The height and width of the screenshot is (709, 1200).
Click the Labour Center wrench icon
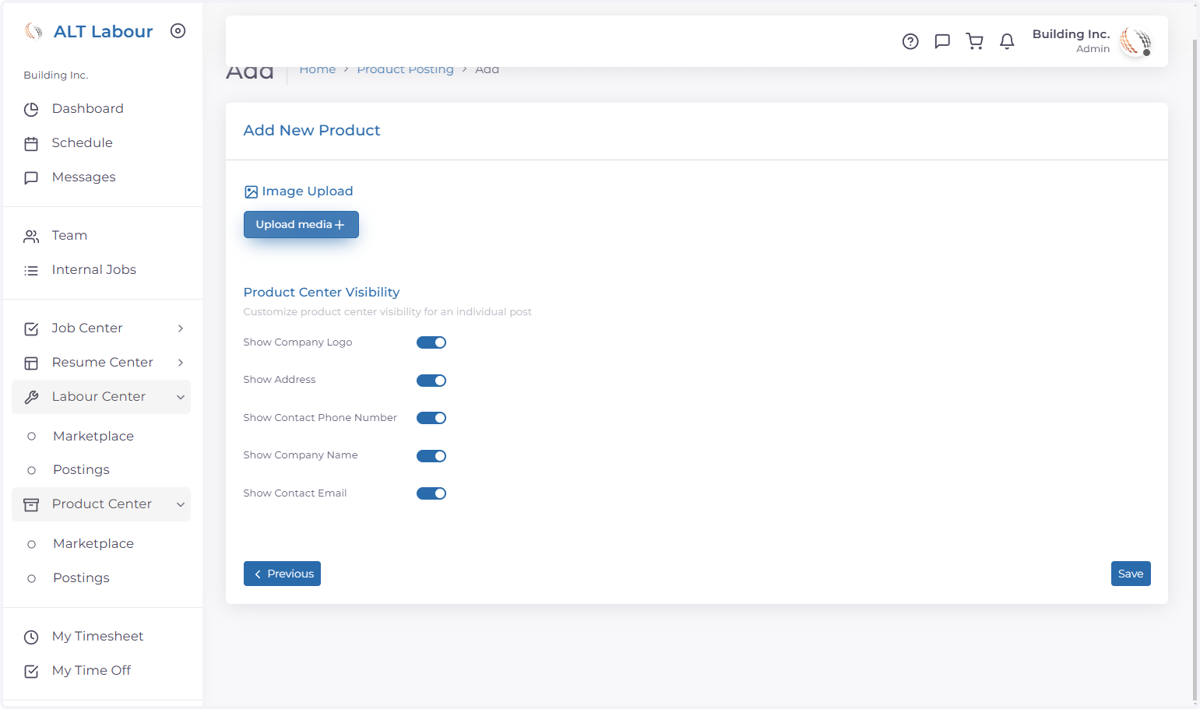(x=31, y=397)
